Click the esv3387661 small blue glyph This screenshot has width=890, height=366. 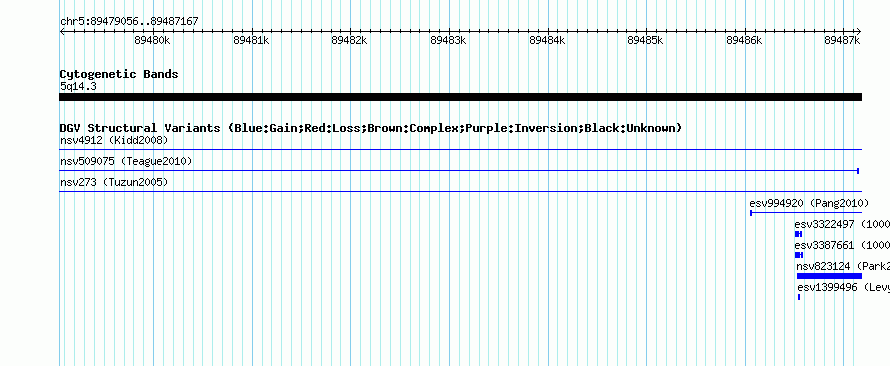click(799, 255)
